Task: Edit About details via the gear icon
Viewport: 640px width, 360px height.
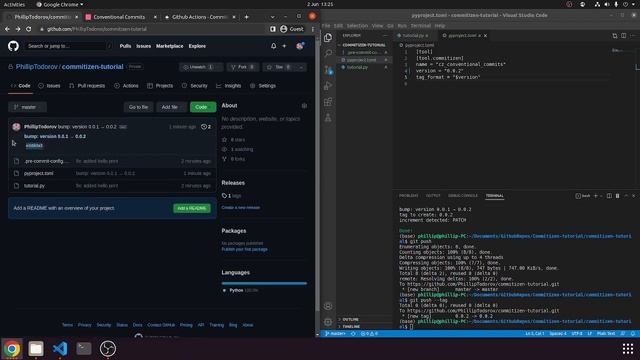Action: tap(304, 106)
